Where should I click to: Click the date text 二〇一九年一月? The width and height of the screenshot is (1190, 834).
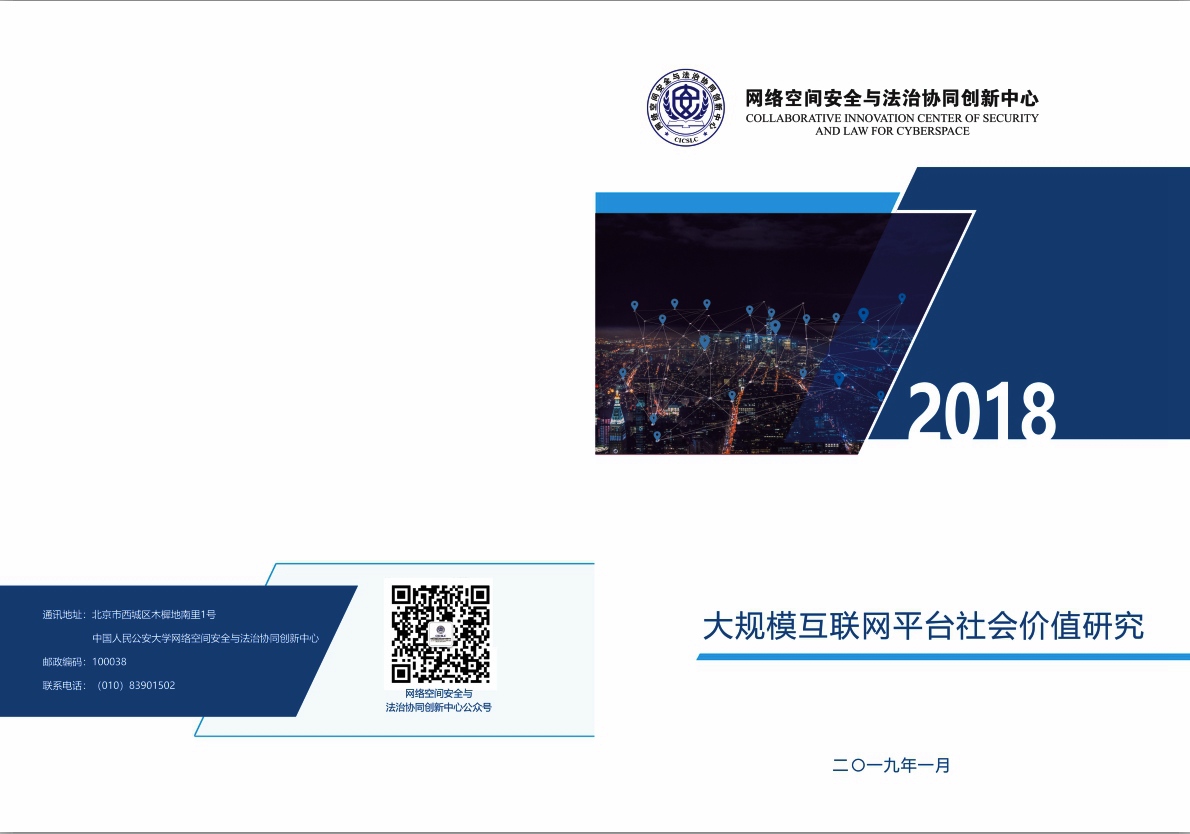pyautogui.click(x=890, y=766)
